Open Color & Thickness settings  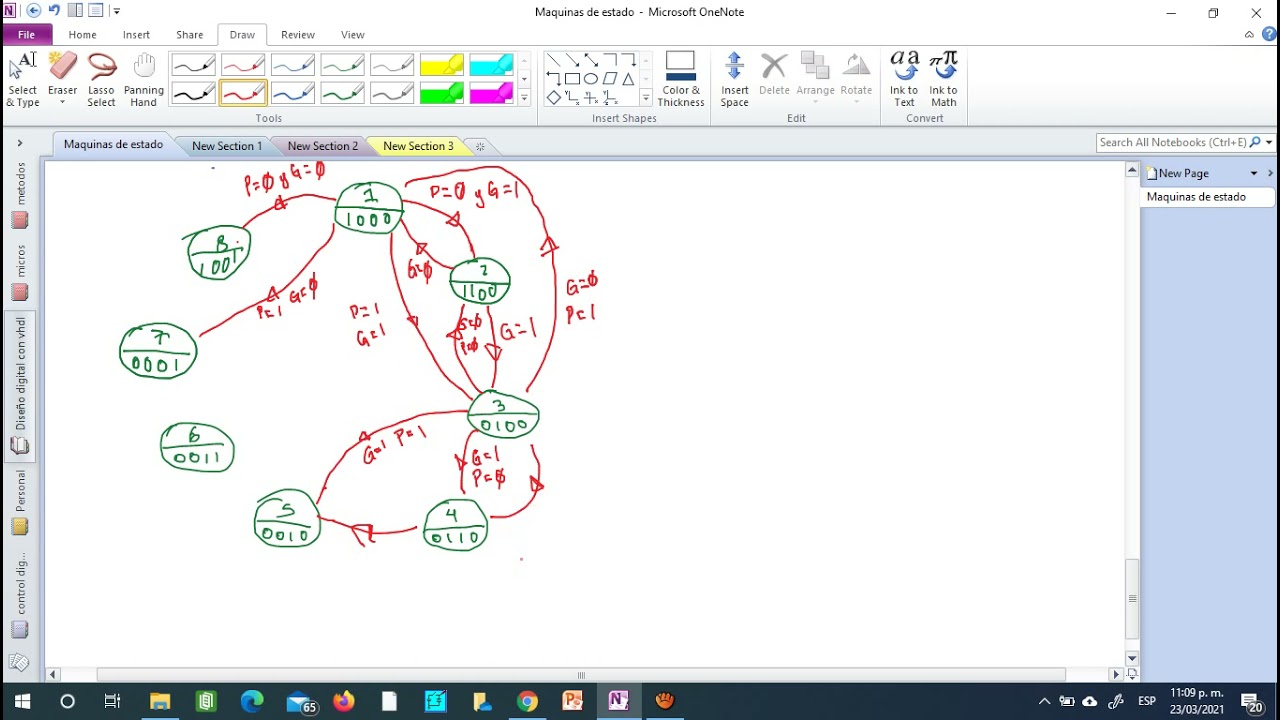pos(681,80)
